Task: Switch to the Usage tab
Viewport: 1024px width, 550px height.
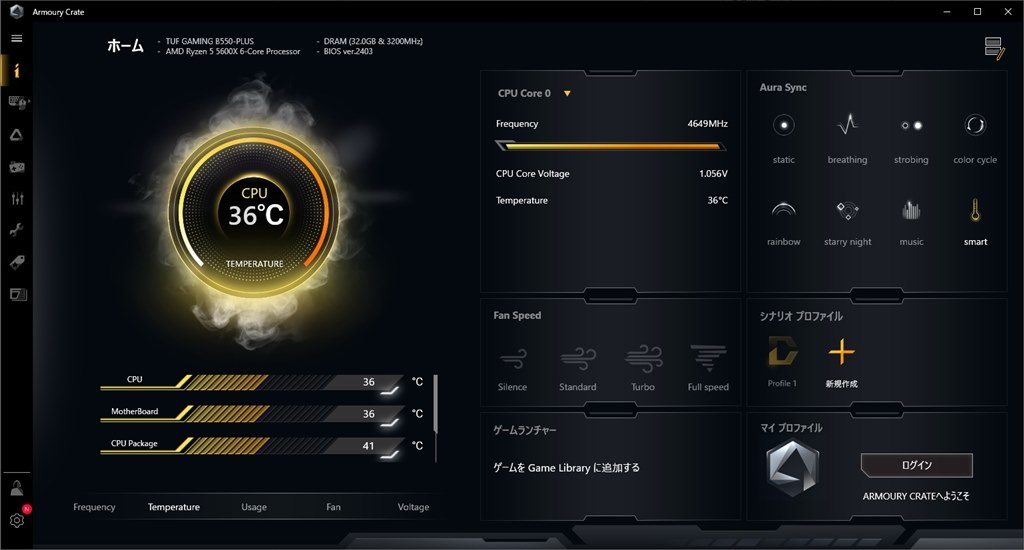Action: pos(254,507)
